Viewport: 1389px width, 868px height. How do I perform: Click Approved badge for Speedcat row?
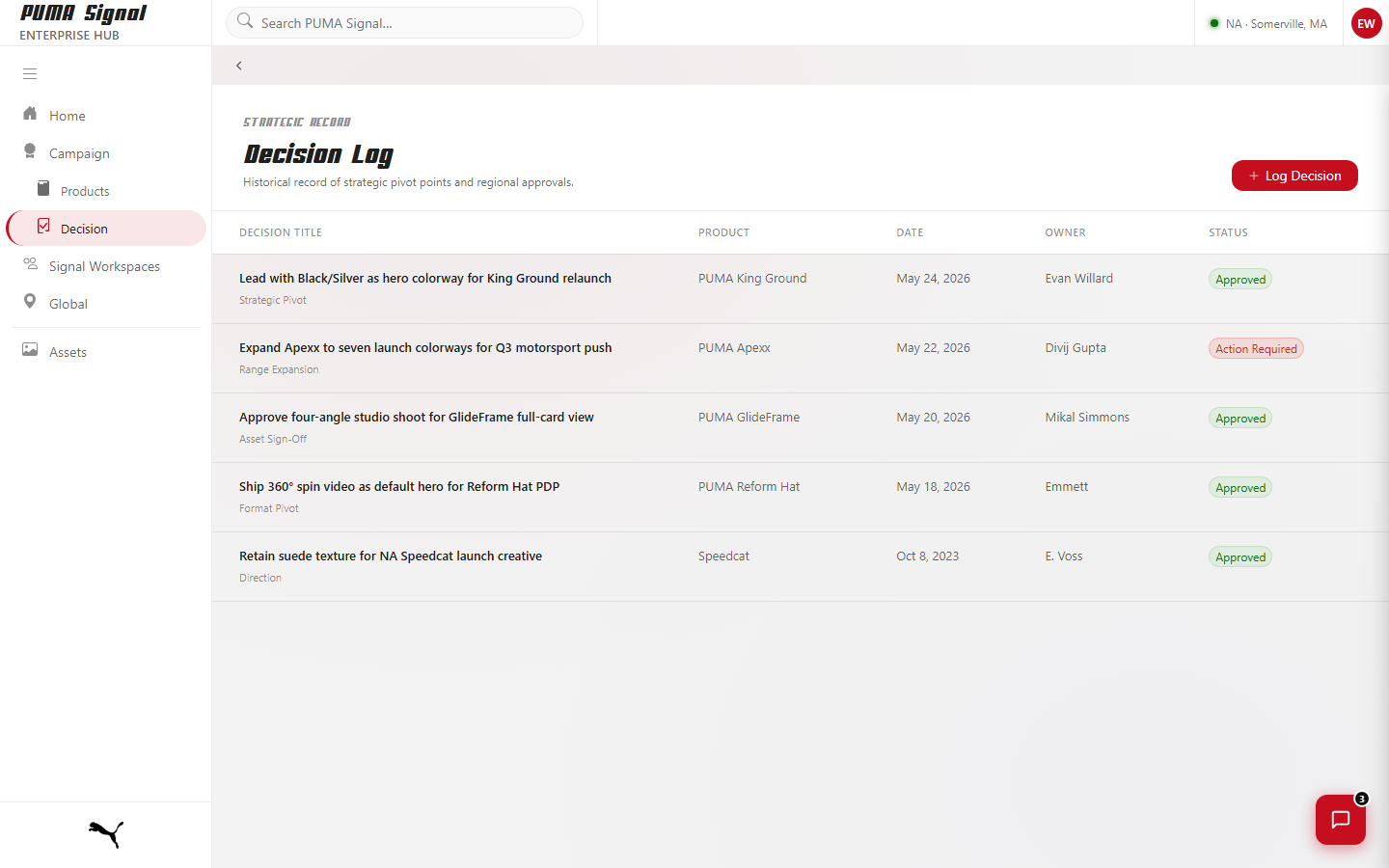coord(1240,556)
